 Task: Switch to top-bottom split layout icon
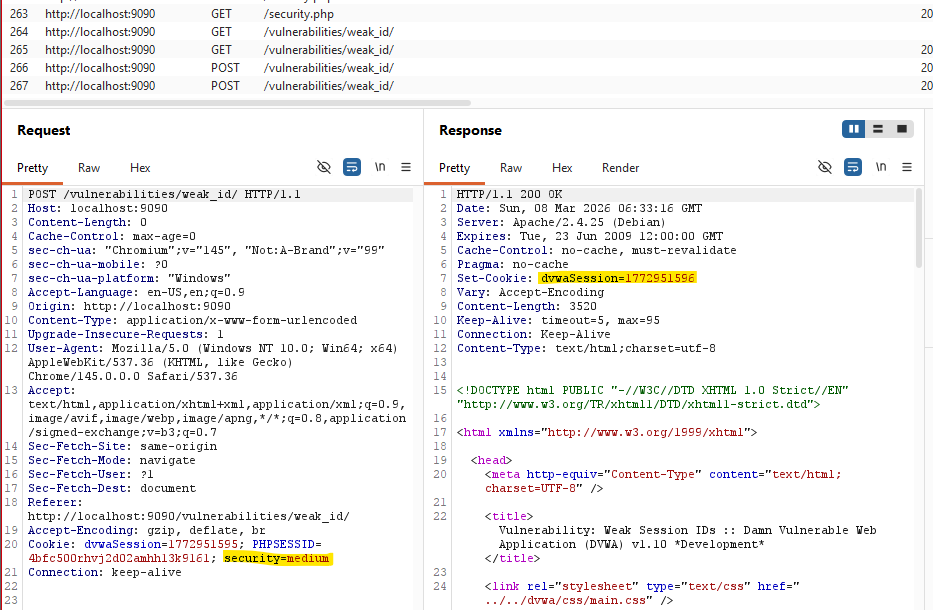point(878,129)
